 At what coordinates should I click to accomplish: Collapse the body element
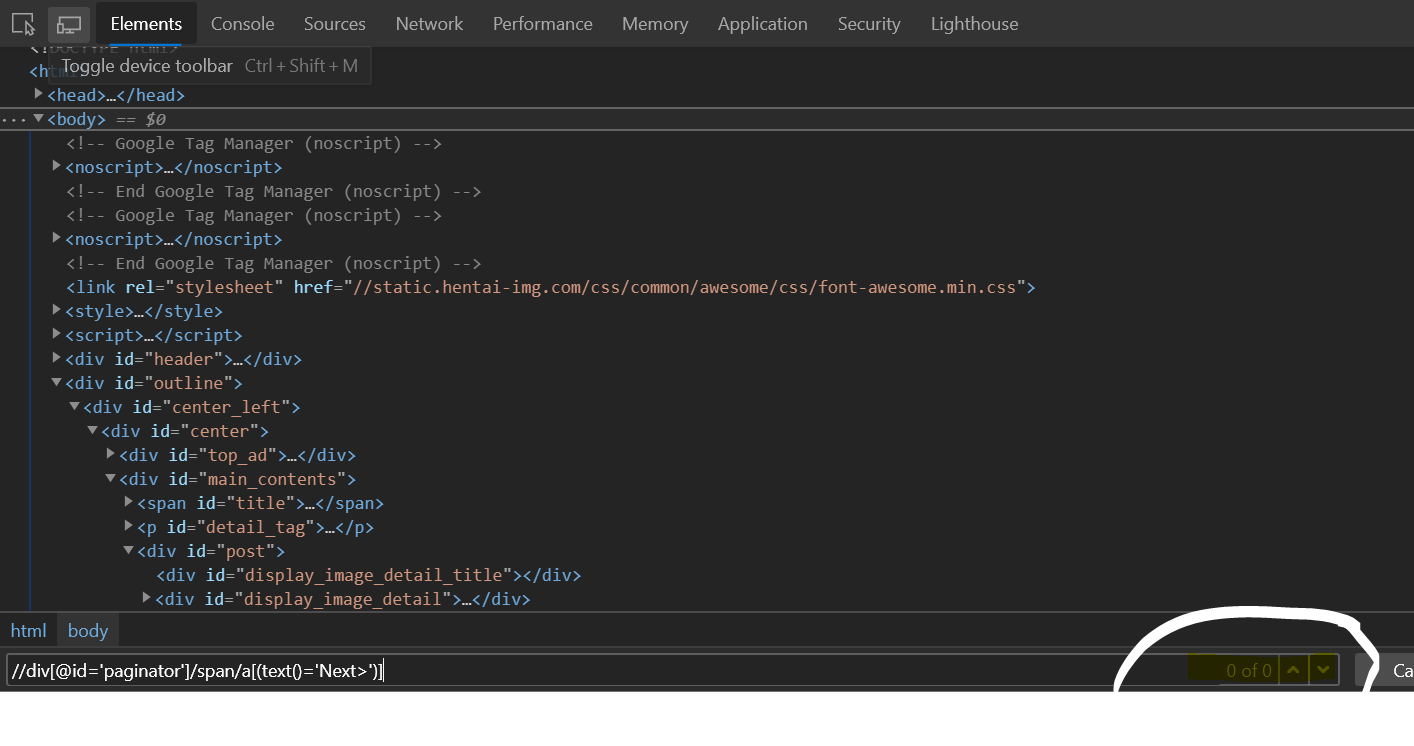coord(38,118)
